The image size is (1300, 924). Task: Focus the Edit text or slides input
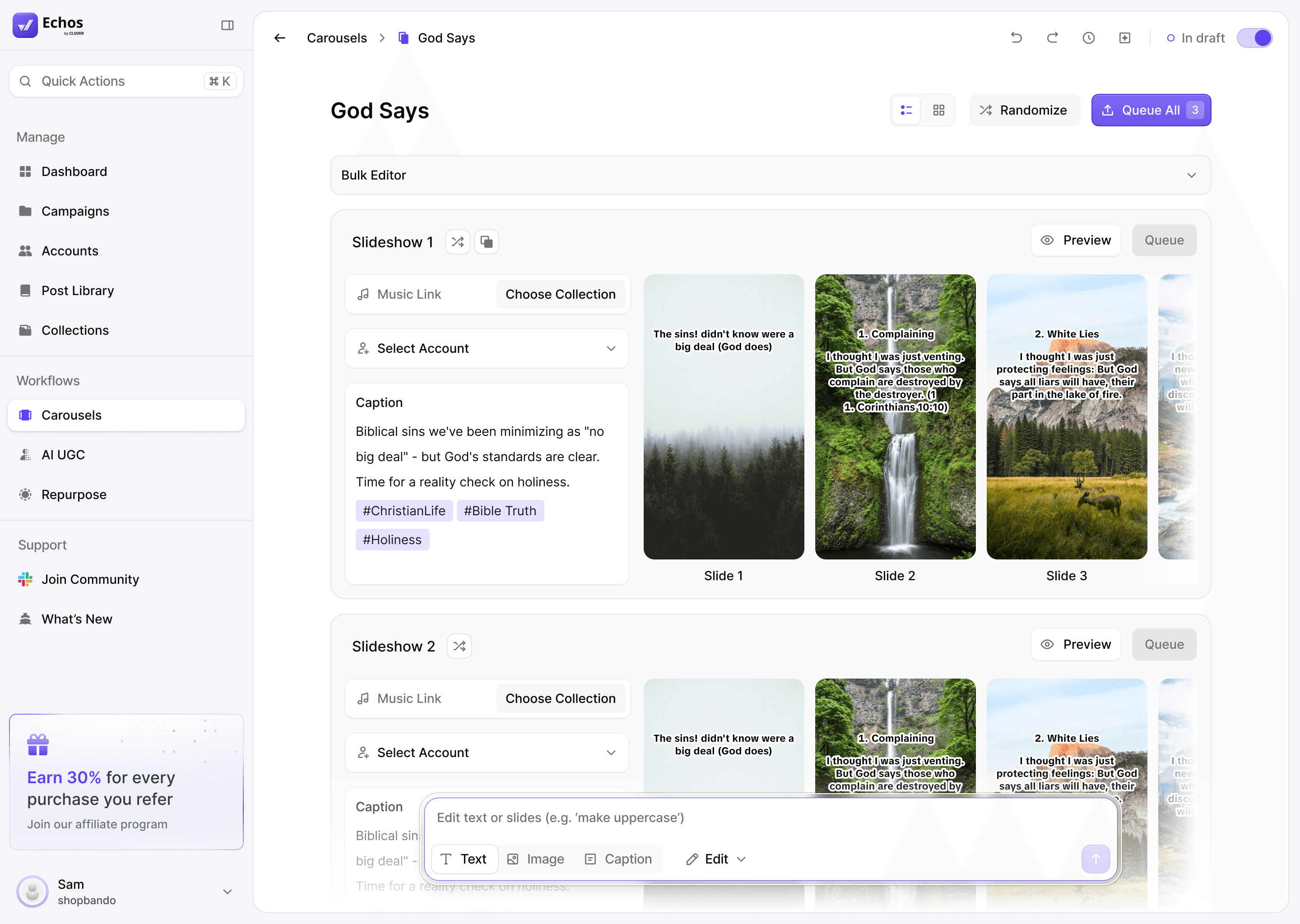coord(768,818)
